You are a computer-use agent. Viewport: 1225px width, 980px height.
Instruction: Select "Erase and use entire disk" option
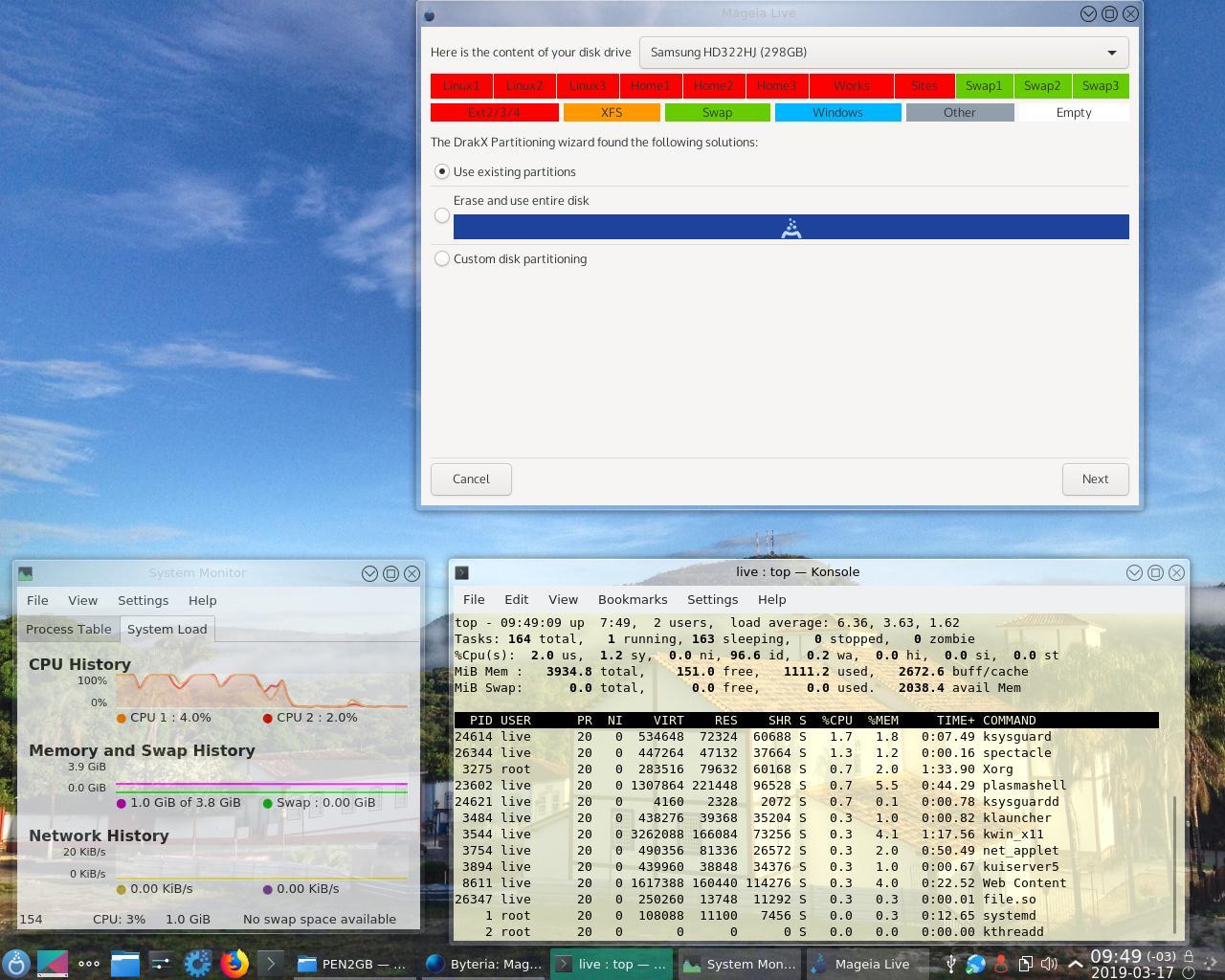coord(442,215)
